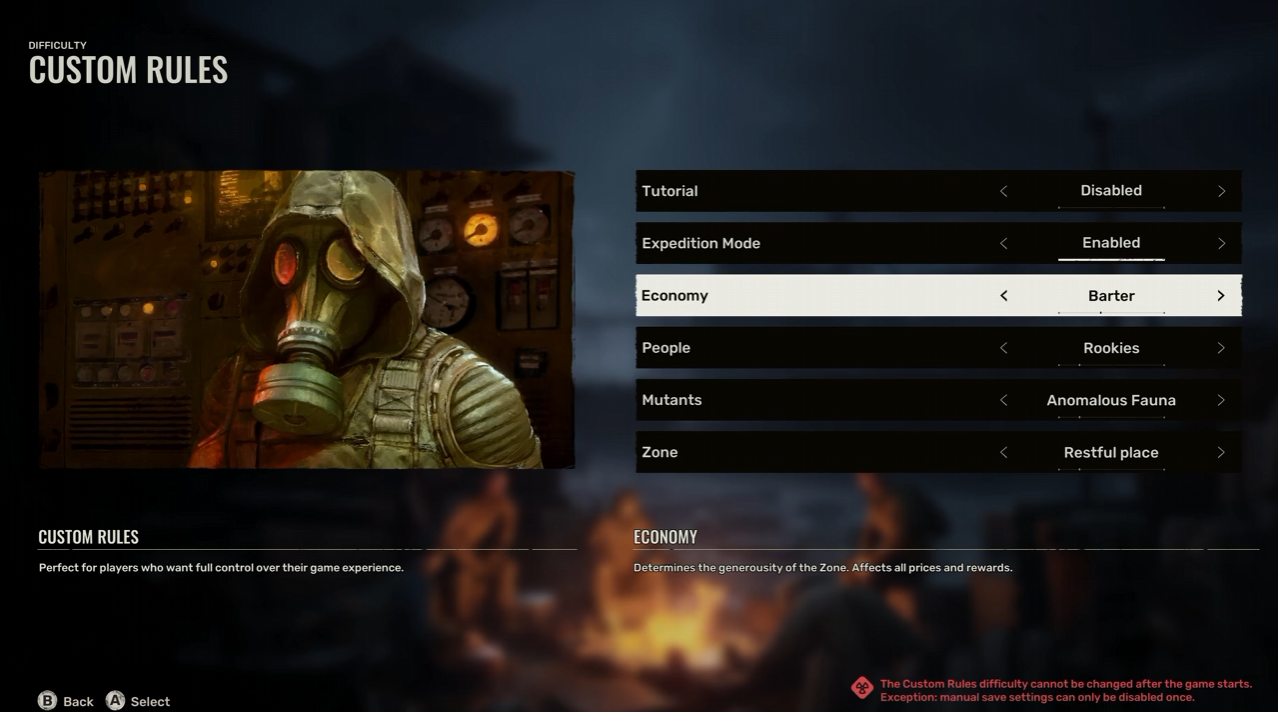Select the Mutants setting label

click(x=672, y=400)
